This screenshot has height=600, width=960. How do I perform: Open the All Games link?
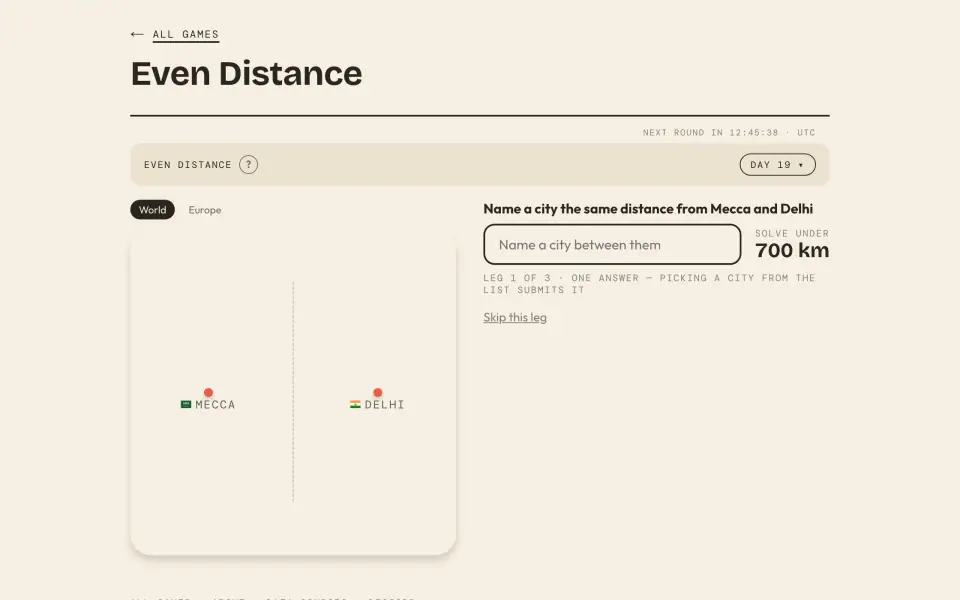[186, 34]
